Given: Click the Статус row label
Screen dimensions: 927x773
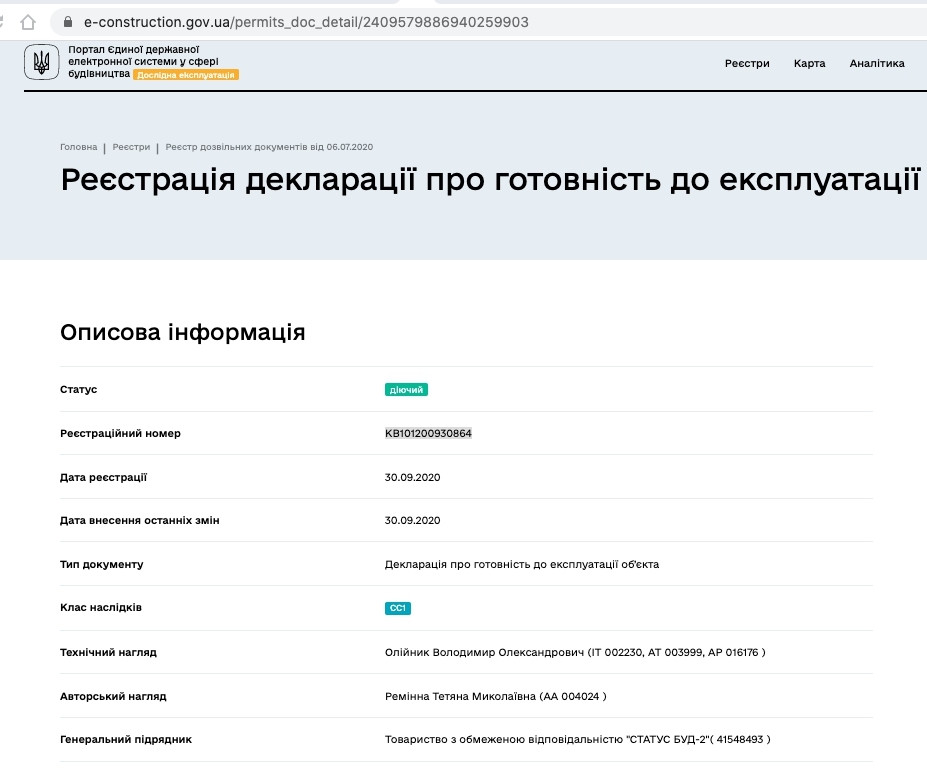Looking at the screenshot, I should tap(79, 389).
